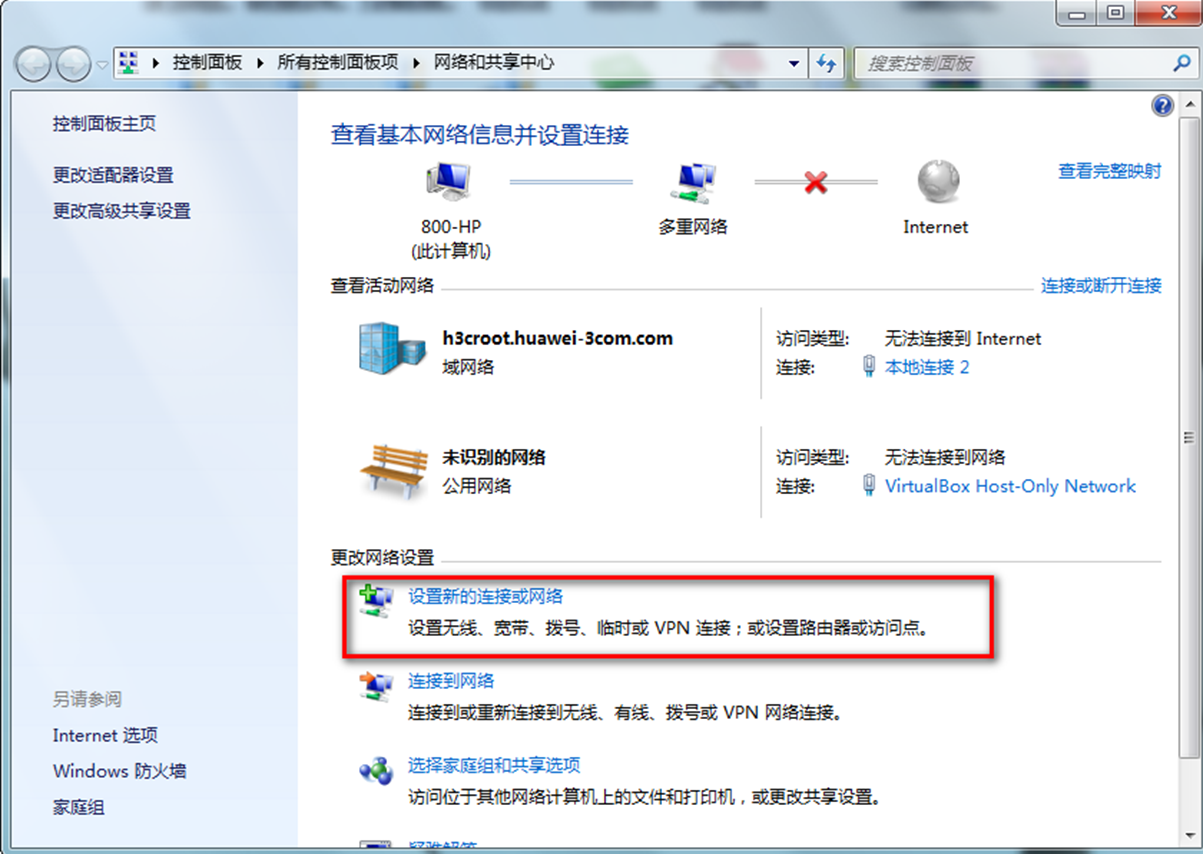Click the domain network building icon

pyautogui.click(x=391, y=349)
